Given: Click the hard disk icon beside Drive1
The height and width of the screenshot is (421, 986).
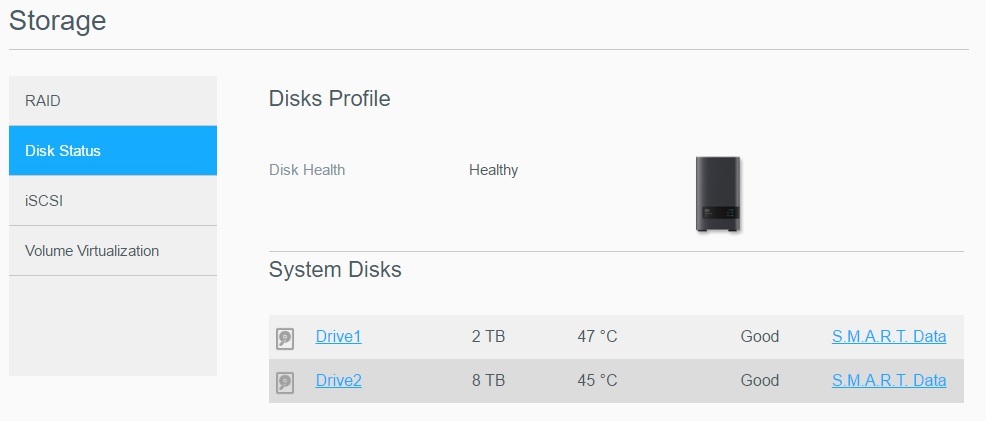Looking at the screenshot, I should tap(285, 338).
